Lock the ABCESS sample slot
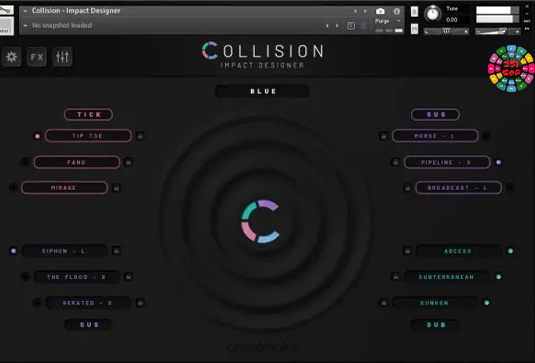Image resolution: width=535 pixels, height=363 pixels. [407, 251]
